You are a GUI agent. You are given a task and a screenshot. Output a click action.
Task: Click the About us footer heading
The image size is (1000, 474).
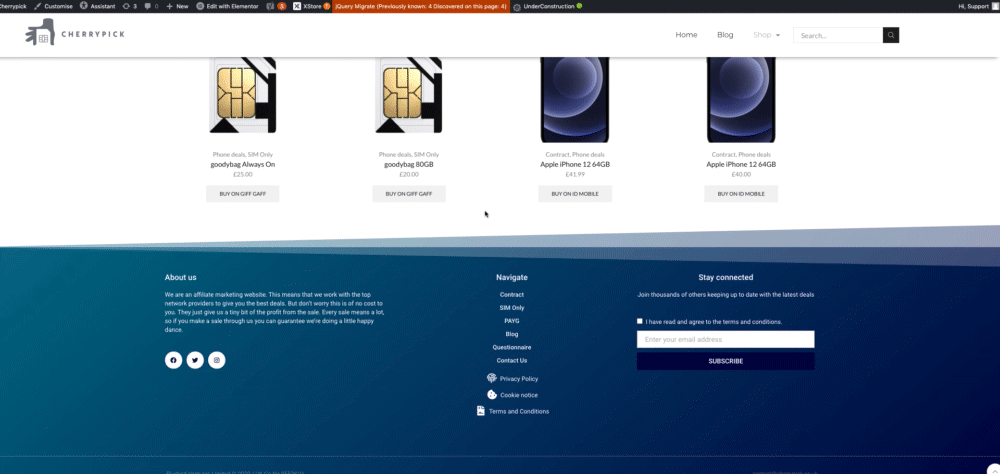pos(180,278)
